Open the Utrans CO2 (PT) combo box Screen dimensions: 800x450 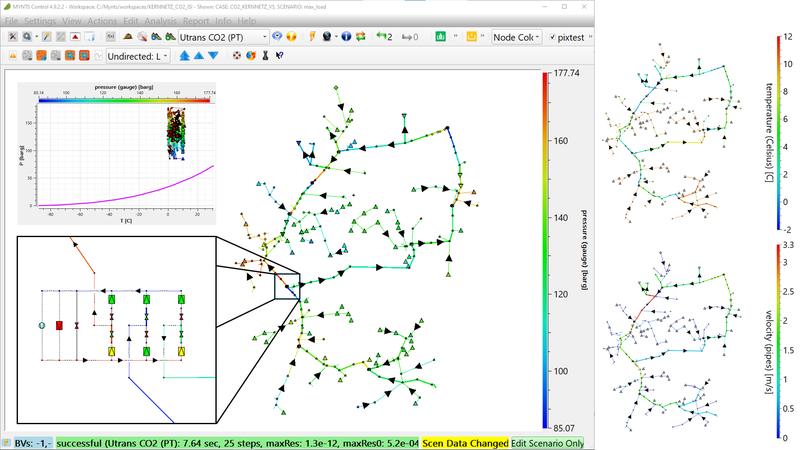pyautogui.click(x=223, y=37)
